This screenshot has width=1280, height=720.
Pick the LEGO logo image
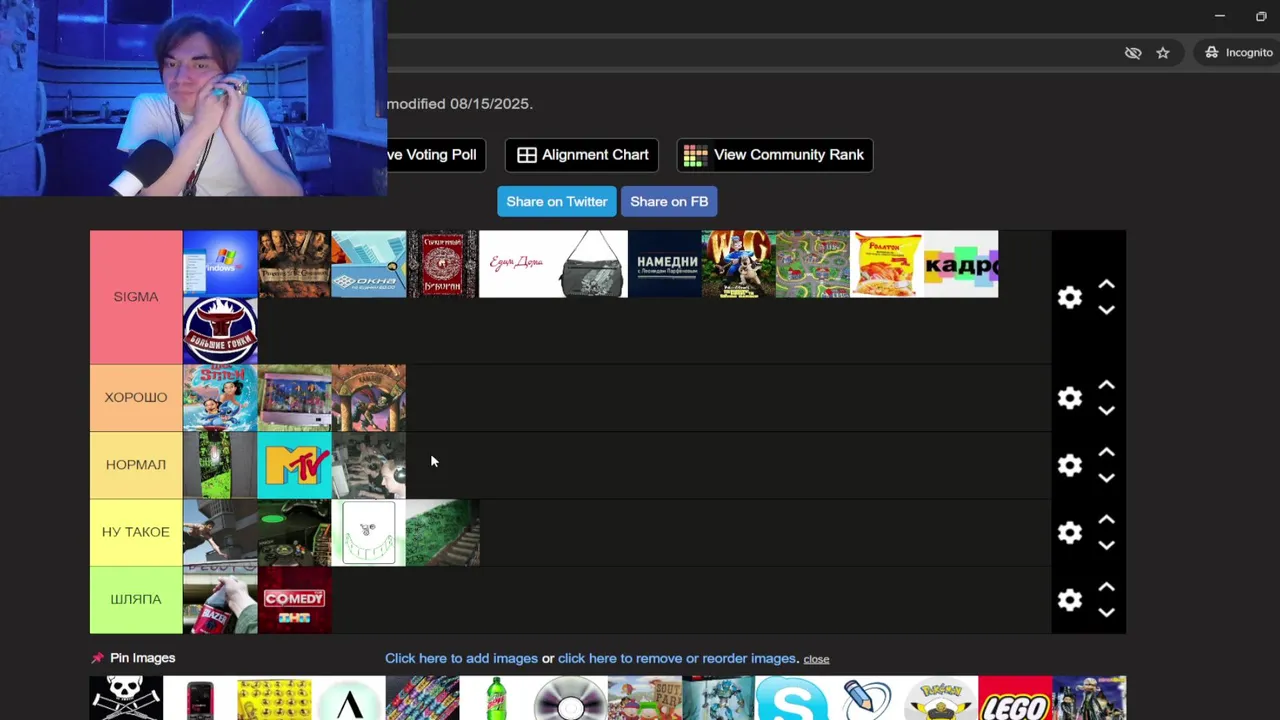point(1015,698)
